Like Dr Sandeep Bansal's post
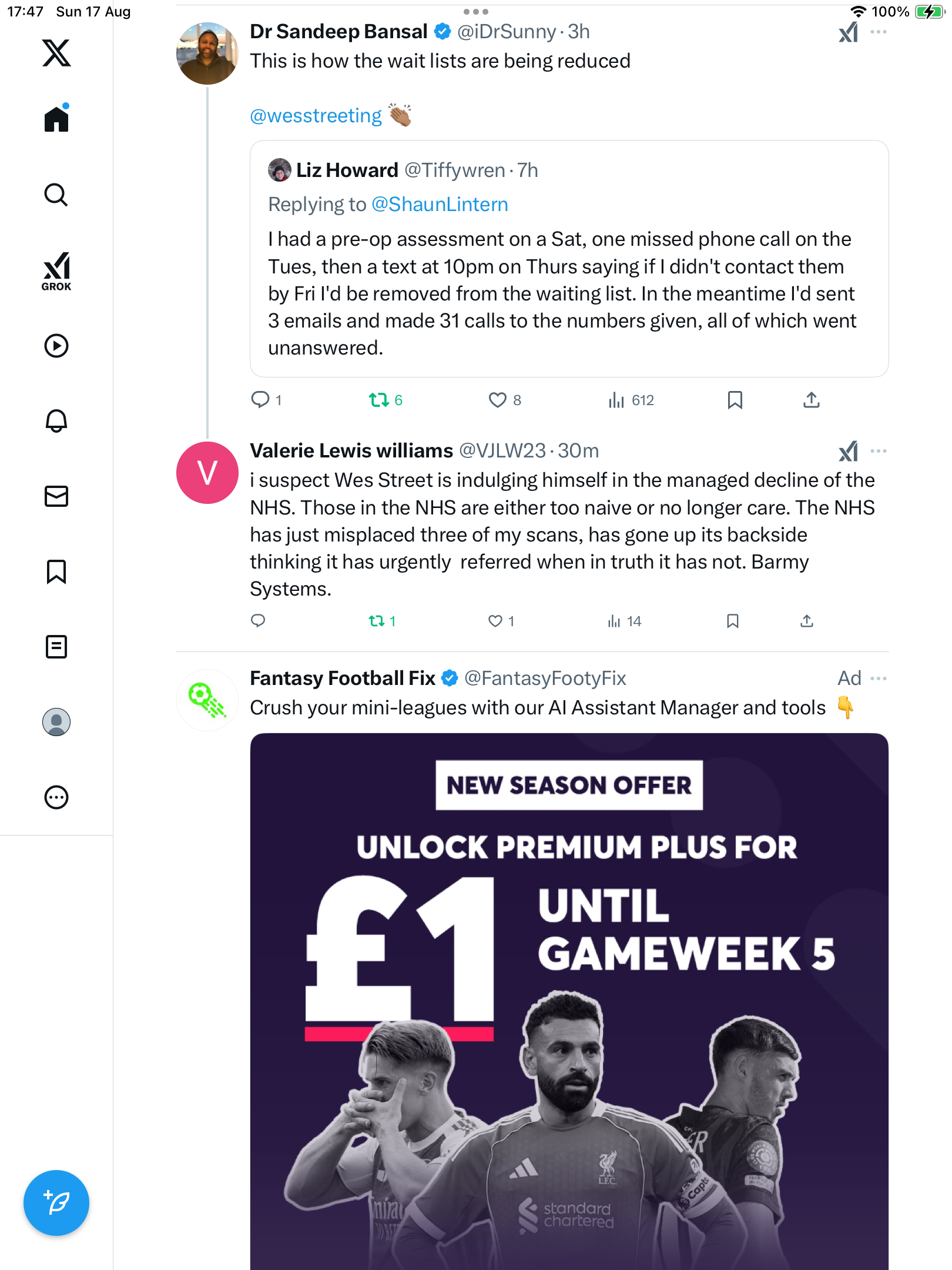This screenshot has width=952, height=1270. coord(498,400)
